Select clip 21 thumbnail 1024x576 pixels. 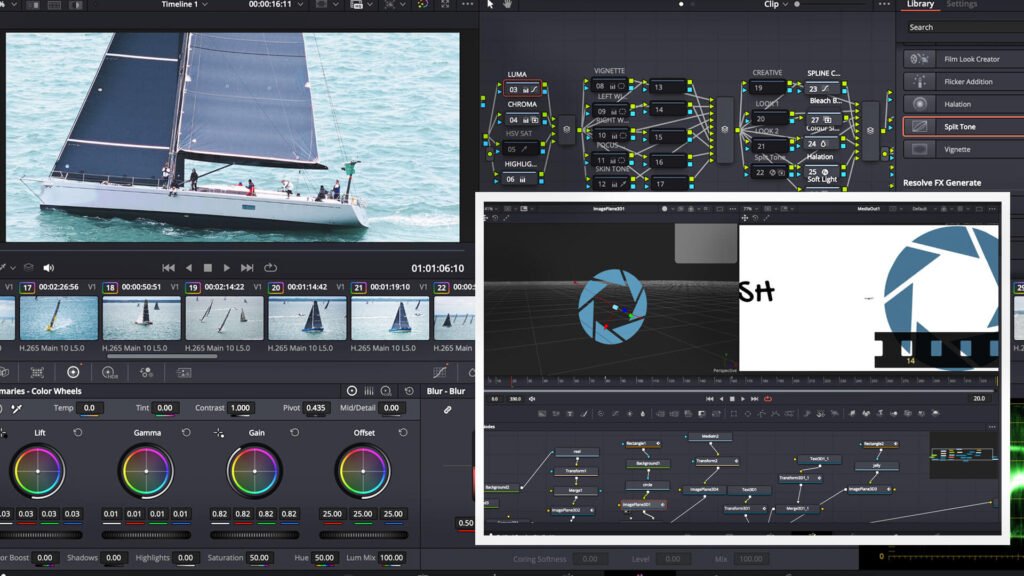click(x=391, y=318)
